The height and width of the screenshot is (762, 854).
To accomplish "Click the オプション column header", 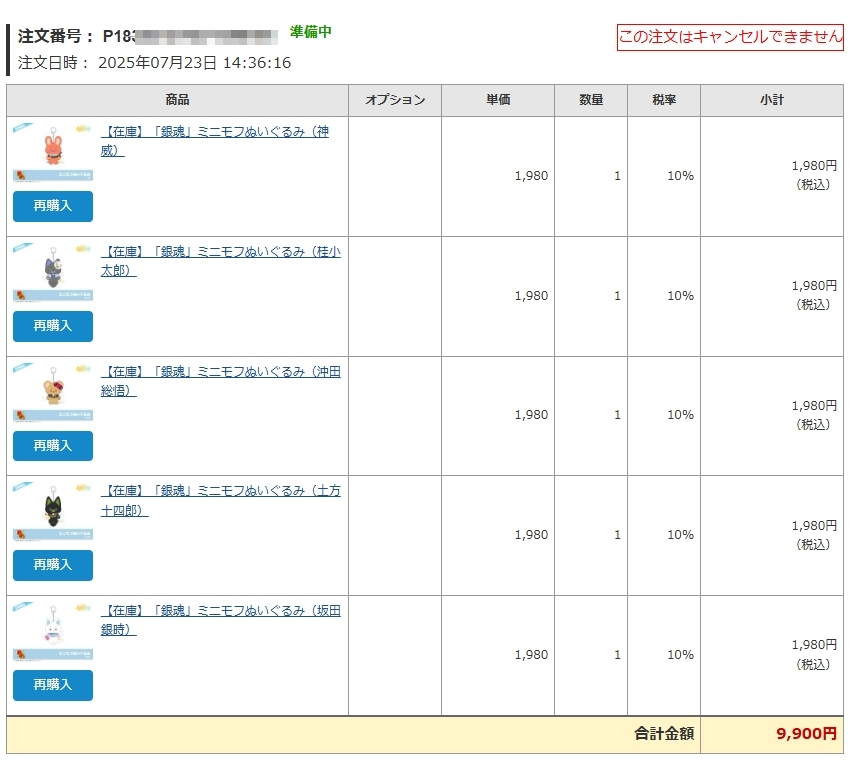I will pos(395,100).
